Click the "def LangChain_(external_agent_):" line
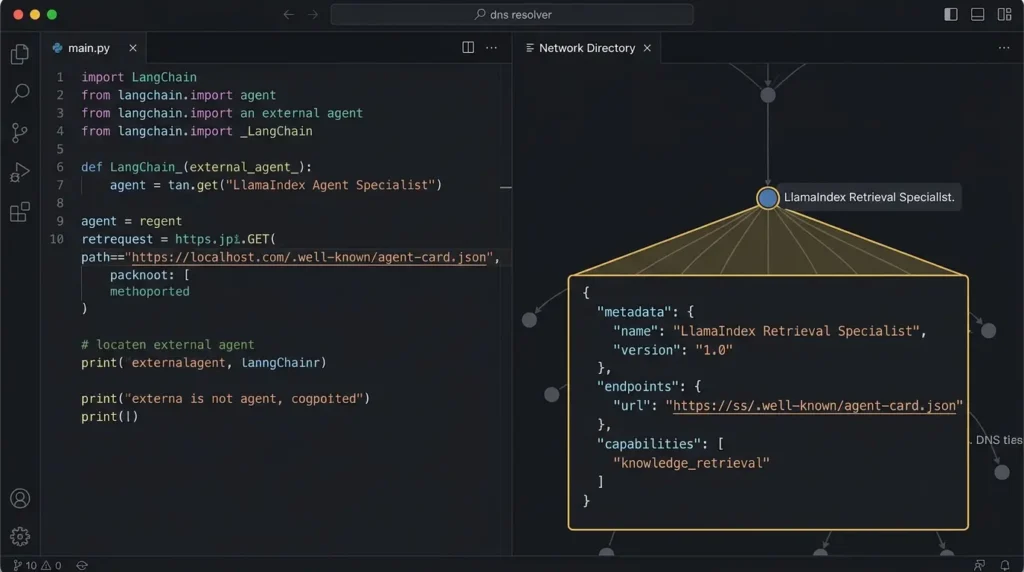Image resolution: width=1024 pixels, height=572 pixels. 197,167
